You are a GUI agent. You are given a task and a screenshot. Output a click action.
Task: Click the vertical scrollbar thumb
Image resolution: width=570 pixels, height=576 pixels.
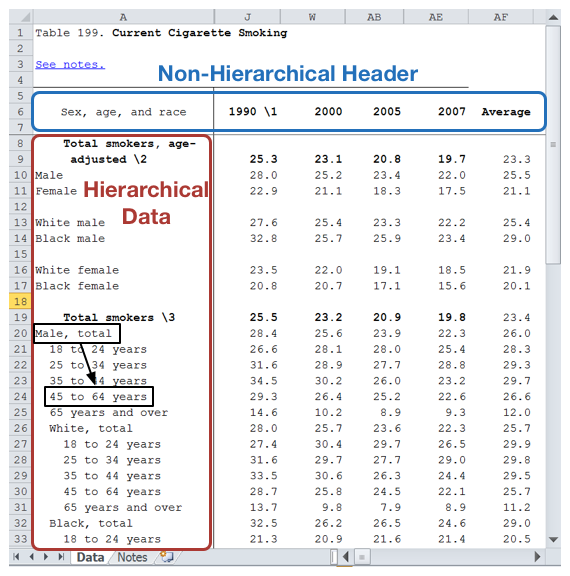click(553, 144)
